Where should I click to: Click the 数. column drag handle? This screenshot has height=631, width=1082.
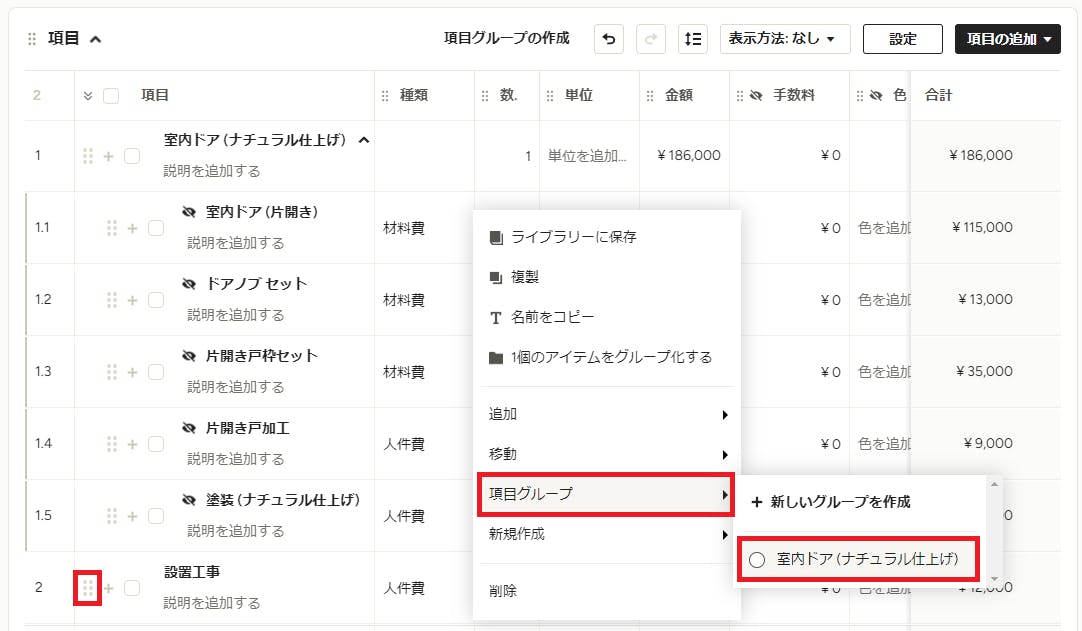pyautogui.click(x=485, y=96)
